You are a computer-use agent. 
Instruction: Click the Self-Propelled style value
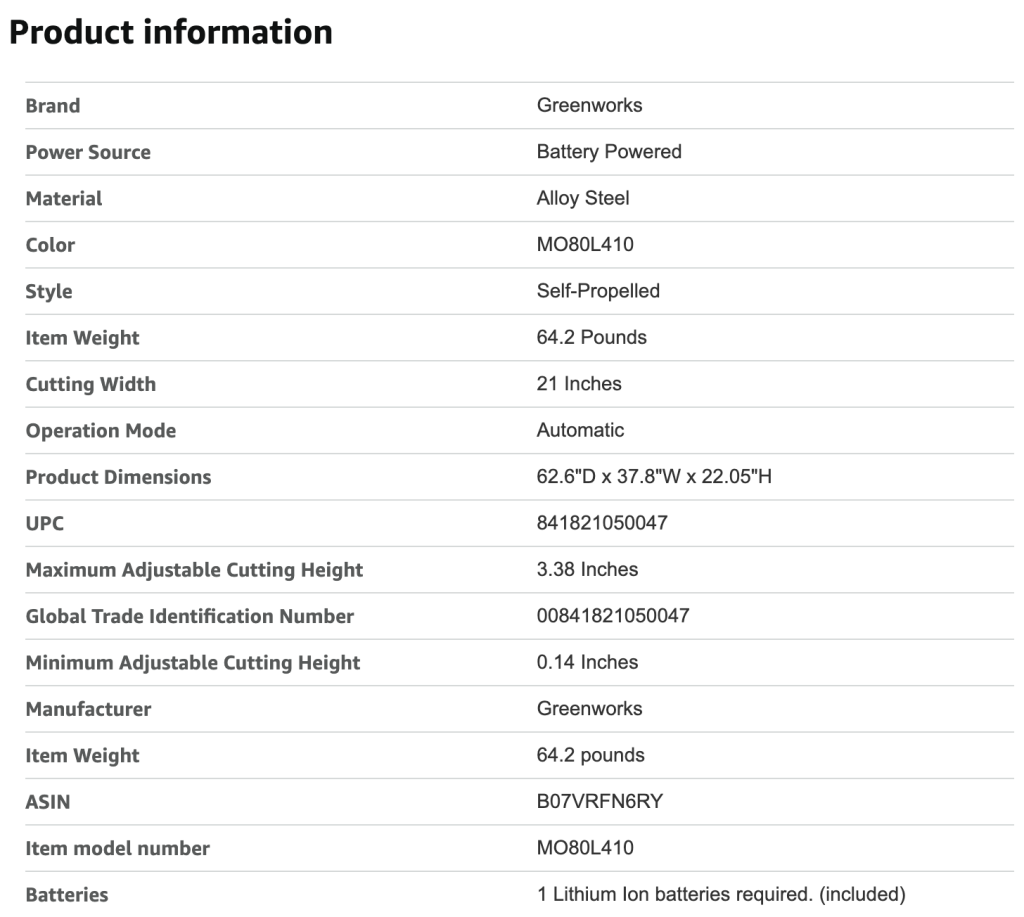tap(598, 291)
